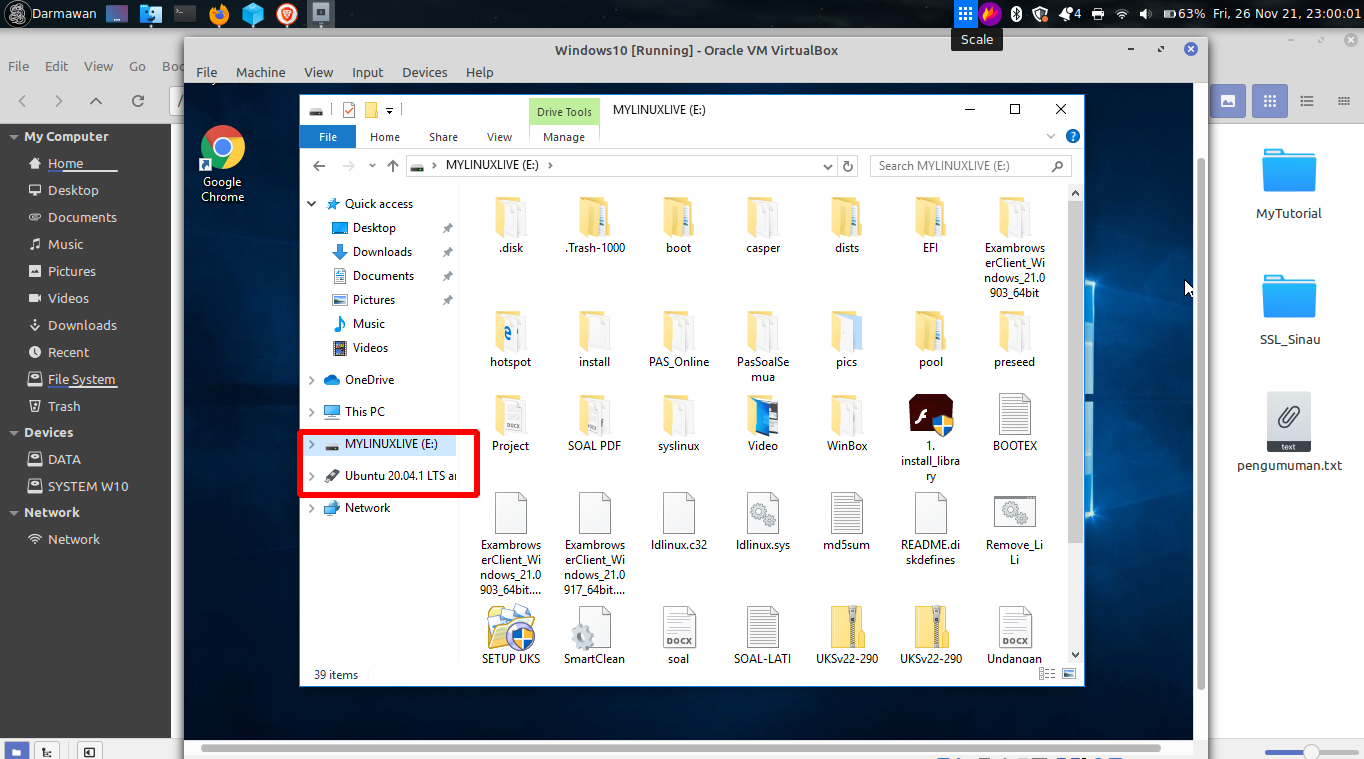This screenshot has height=759, width=1364.
Task: Open Firefox from the top panel
Action: point(219,14)
